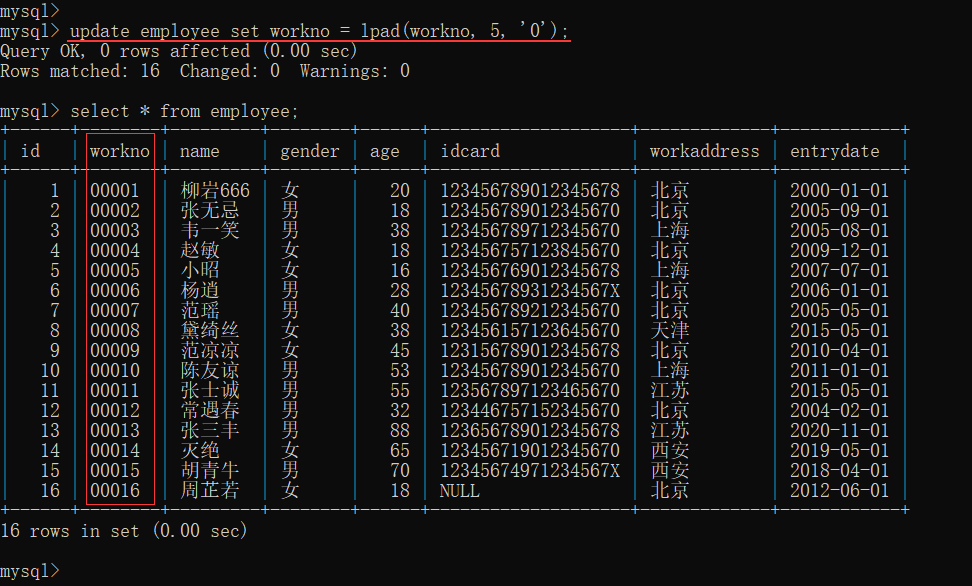
Task: Click idcard 12345678931234567X
Action: click(x=530, y=290)
